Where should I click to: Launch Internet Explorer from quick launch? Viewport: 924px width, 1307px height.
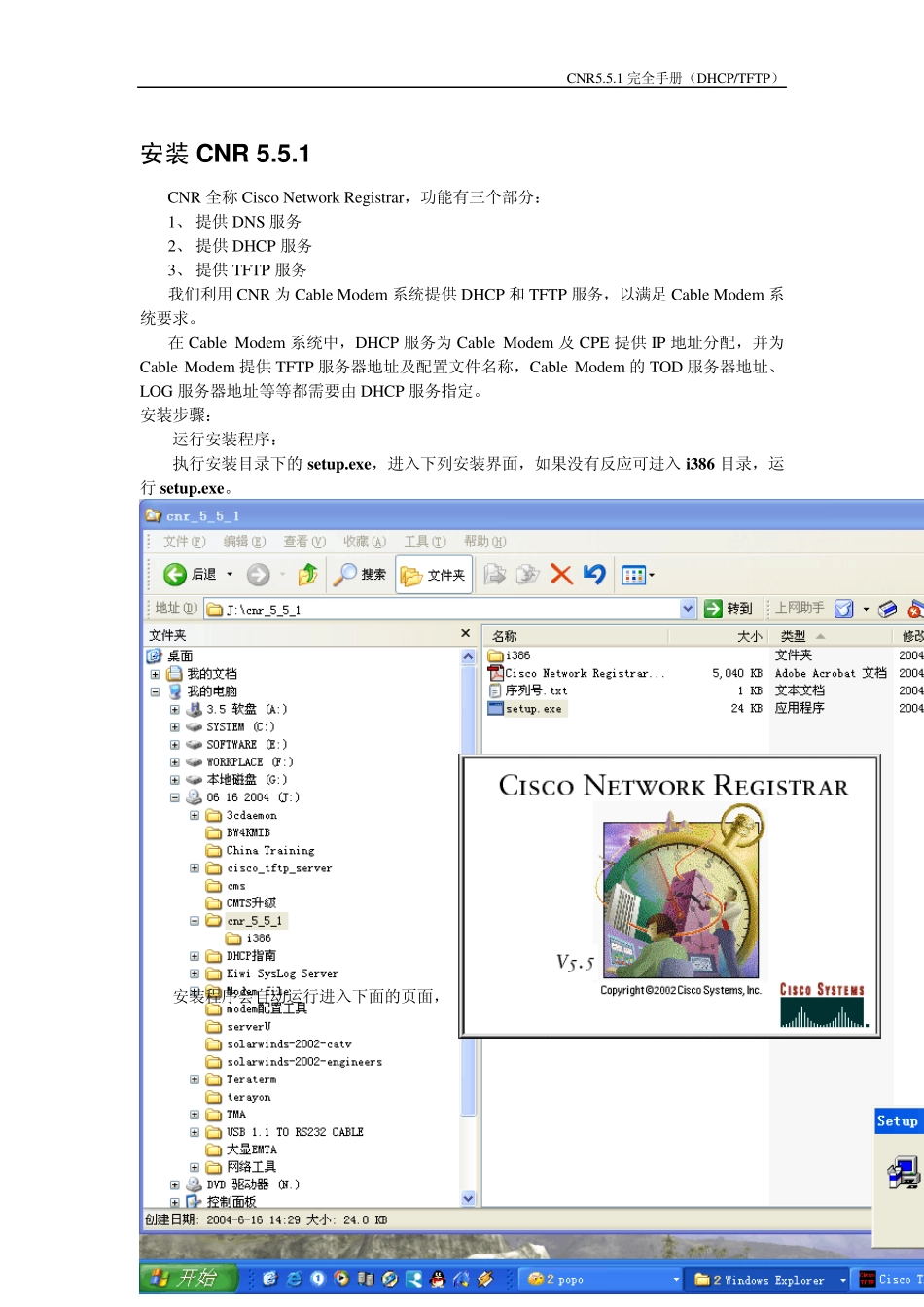(294, 1279)
